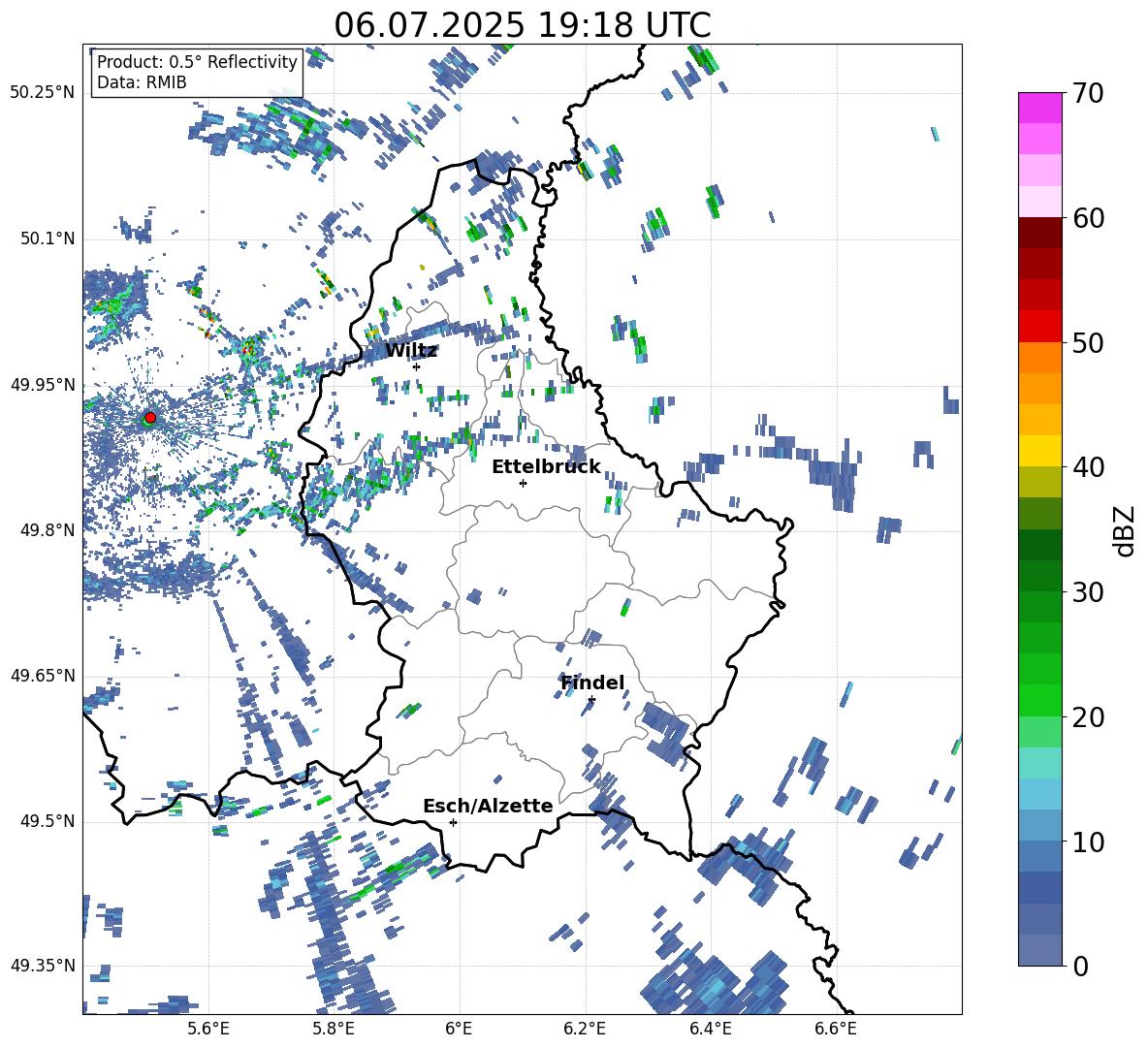Viewport: 1148px width, 1048px height.
Task: Click the title '06.07.2025 19:18 UTC'
Action: pos(522,25)
